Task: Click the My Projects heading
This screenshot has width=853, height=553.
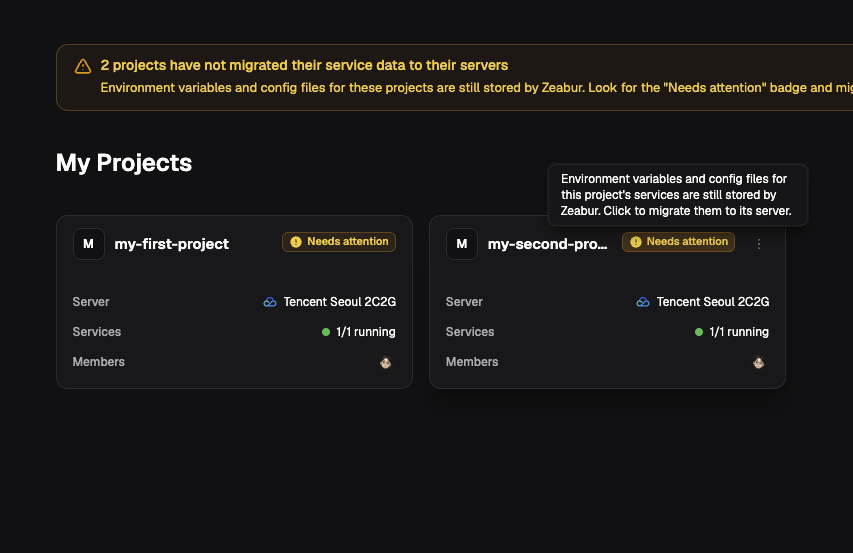Action: [124, 163]
